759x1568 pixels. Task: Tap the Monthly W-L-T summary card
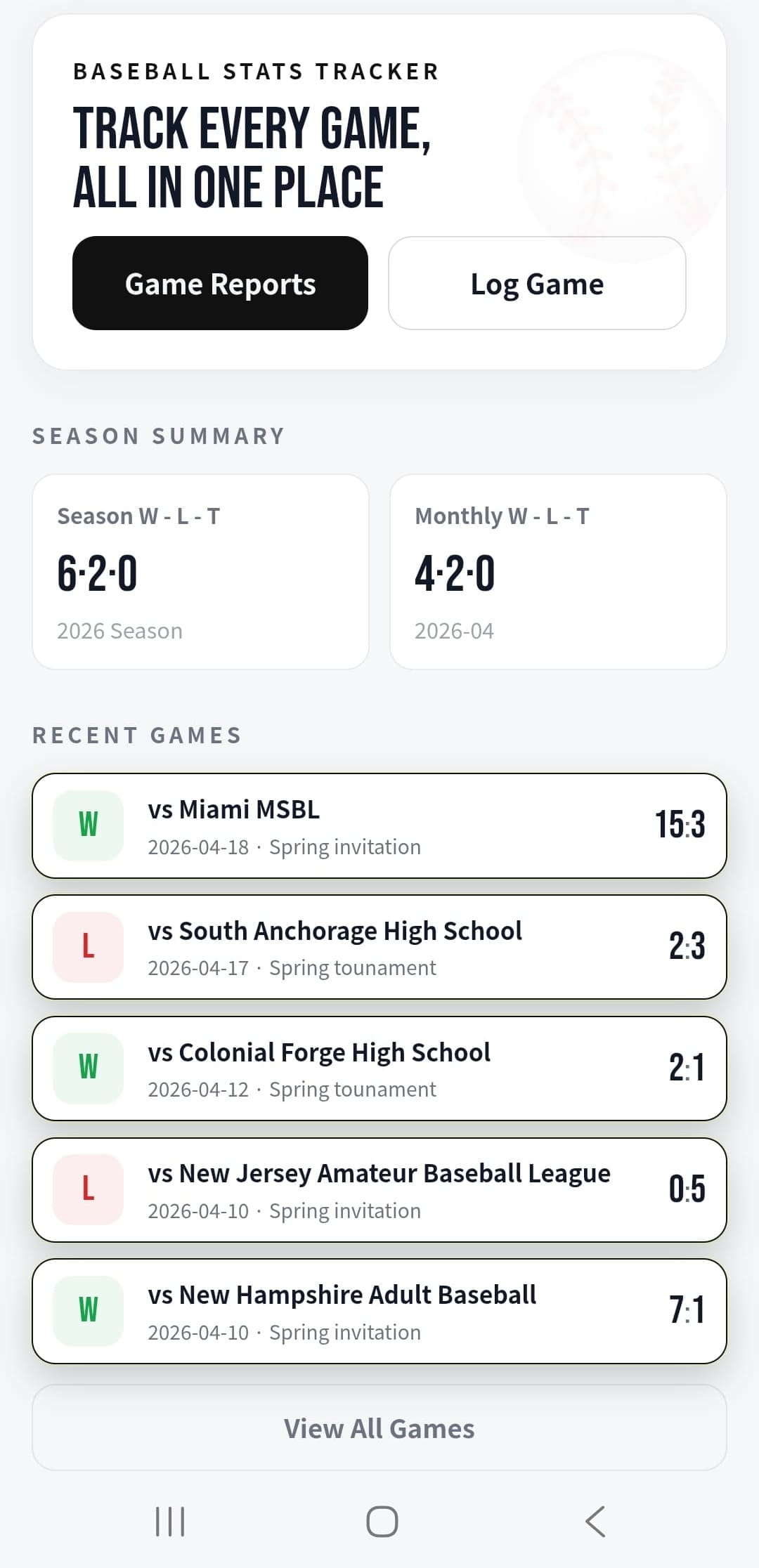558,572
